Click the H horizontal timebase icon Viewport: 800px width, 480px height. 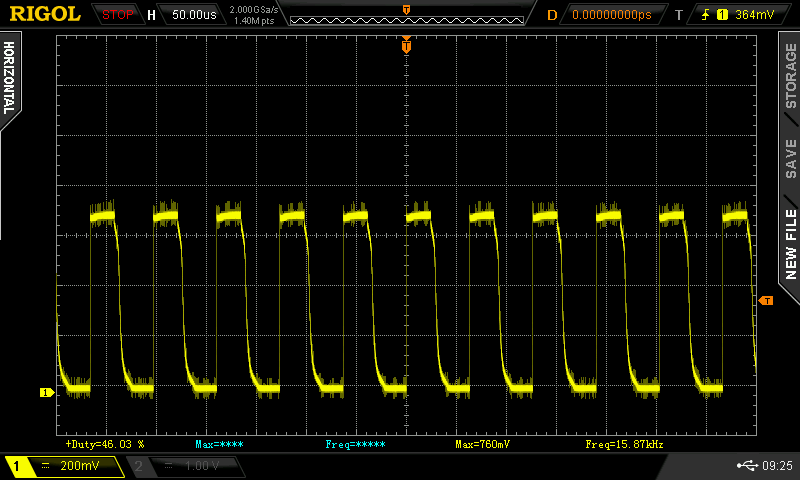[151, 15]
